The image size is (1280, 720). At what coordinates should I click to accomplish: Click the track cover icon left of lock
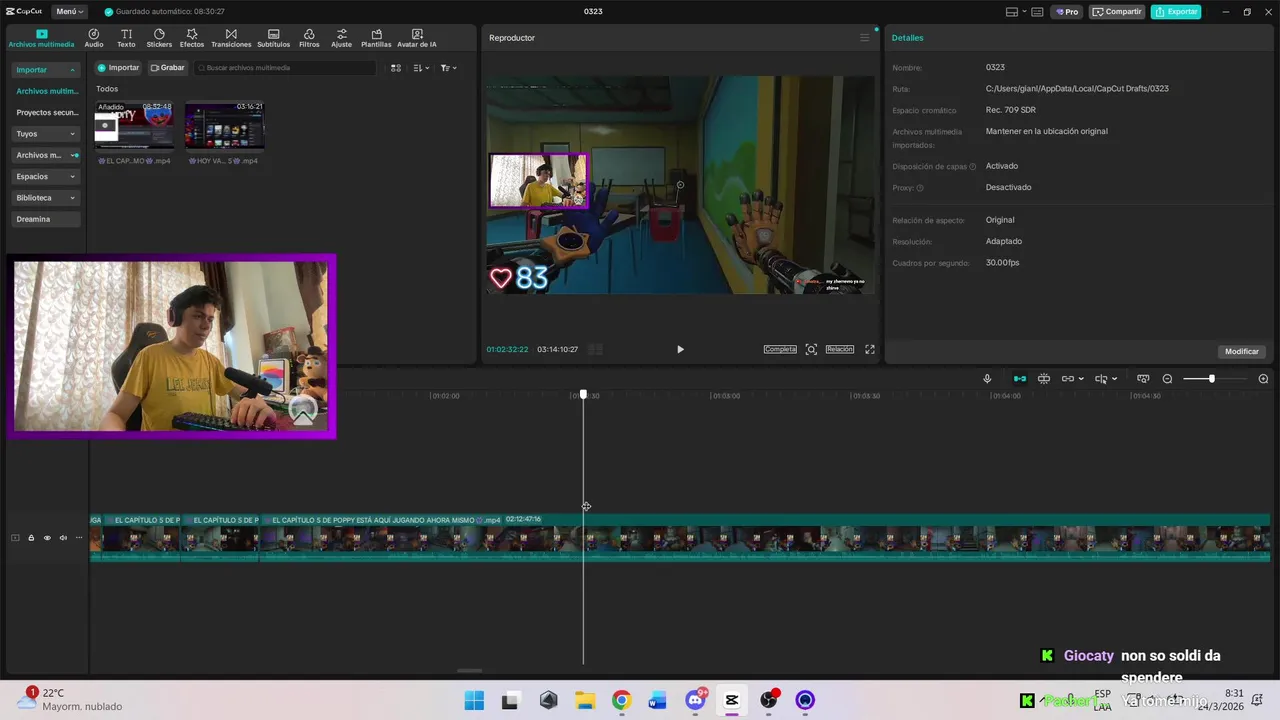(x=15, y=538)
